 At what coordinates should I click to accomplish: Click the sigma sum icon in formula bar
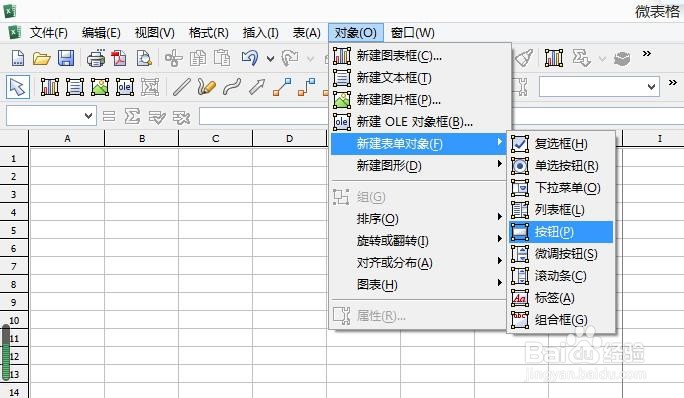(x=132, y=116)
